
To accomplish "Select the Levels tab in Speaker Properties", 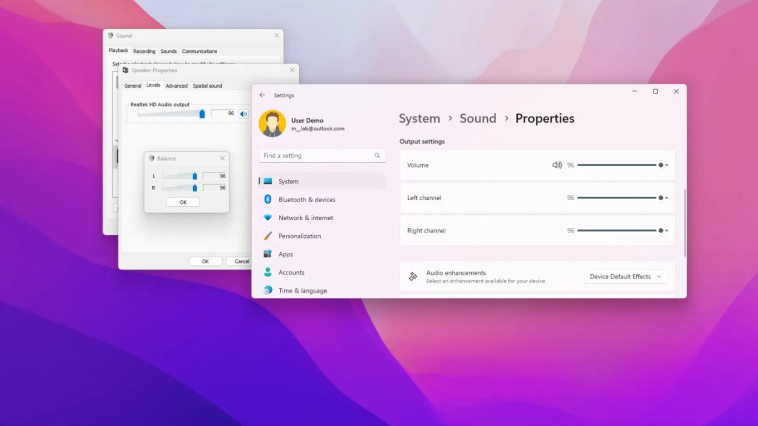I will 153,85.
